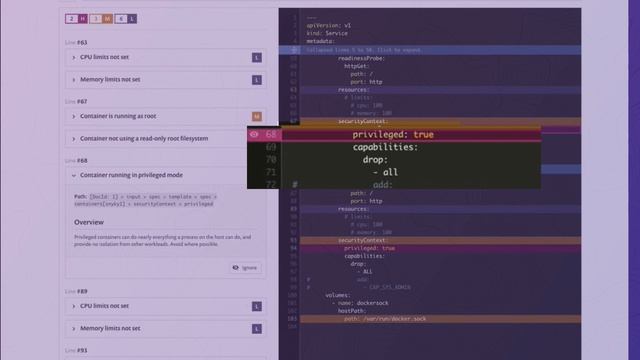Expand the Line #89 CPU limits not set issue

[x=166, y=306]
